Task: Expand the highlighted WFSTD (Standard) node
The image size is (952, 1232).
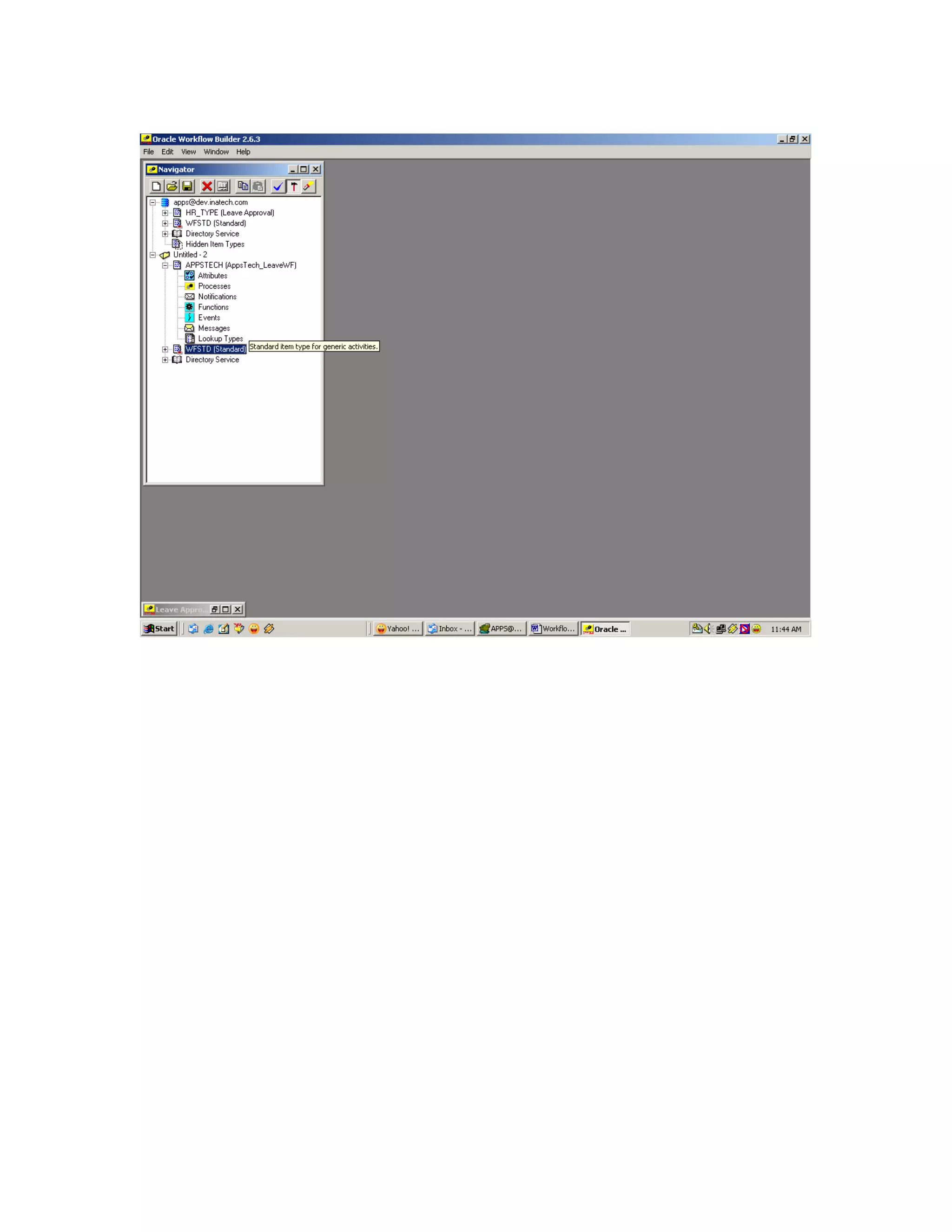Action: tap(165, 349)
